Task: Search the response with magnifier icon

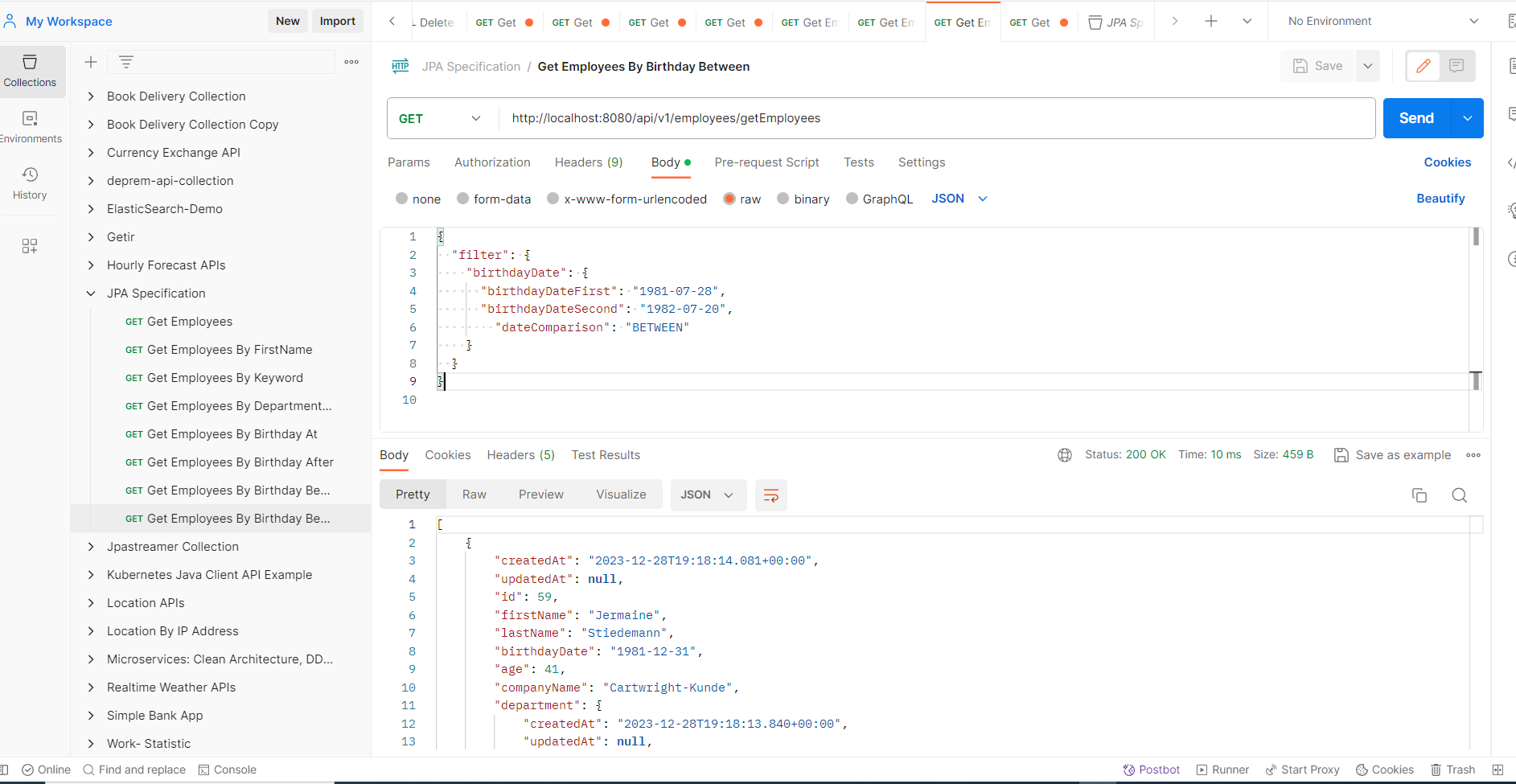Action: point(1460,495)
